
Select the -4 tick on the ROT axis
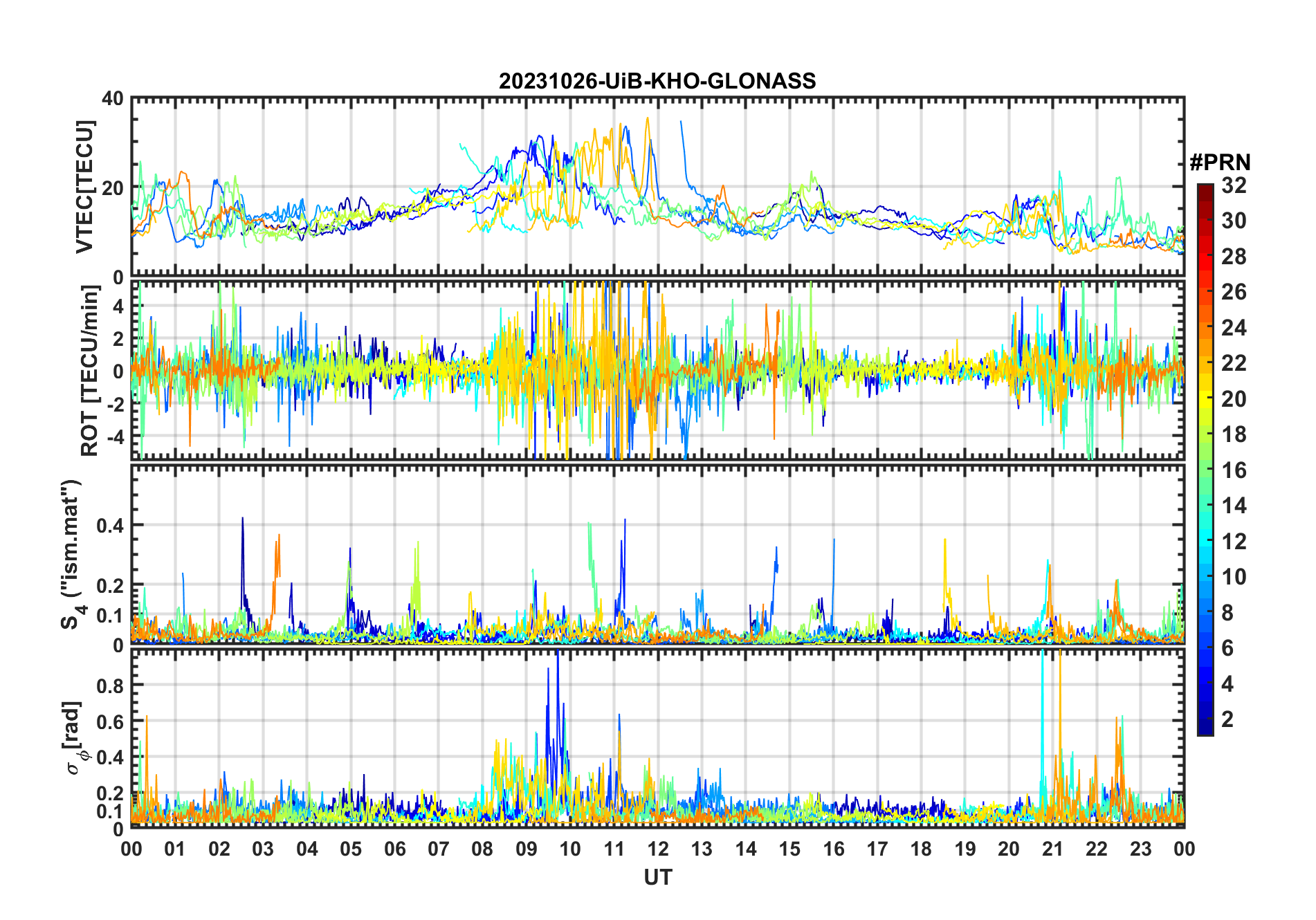point(114,437)
